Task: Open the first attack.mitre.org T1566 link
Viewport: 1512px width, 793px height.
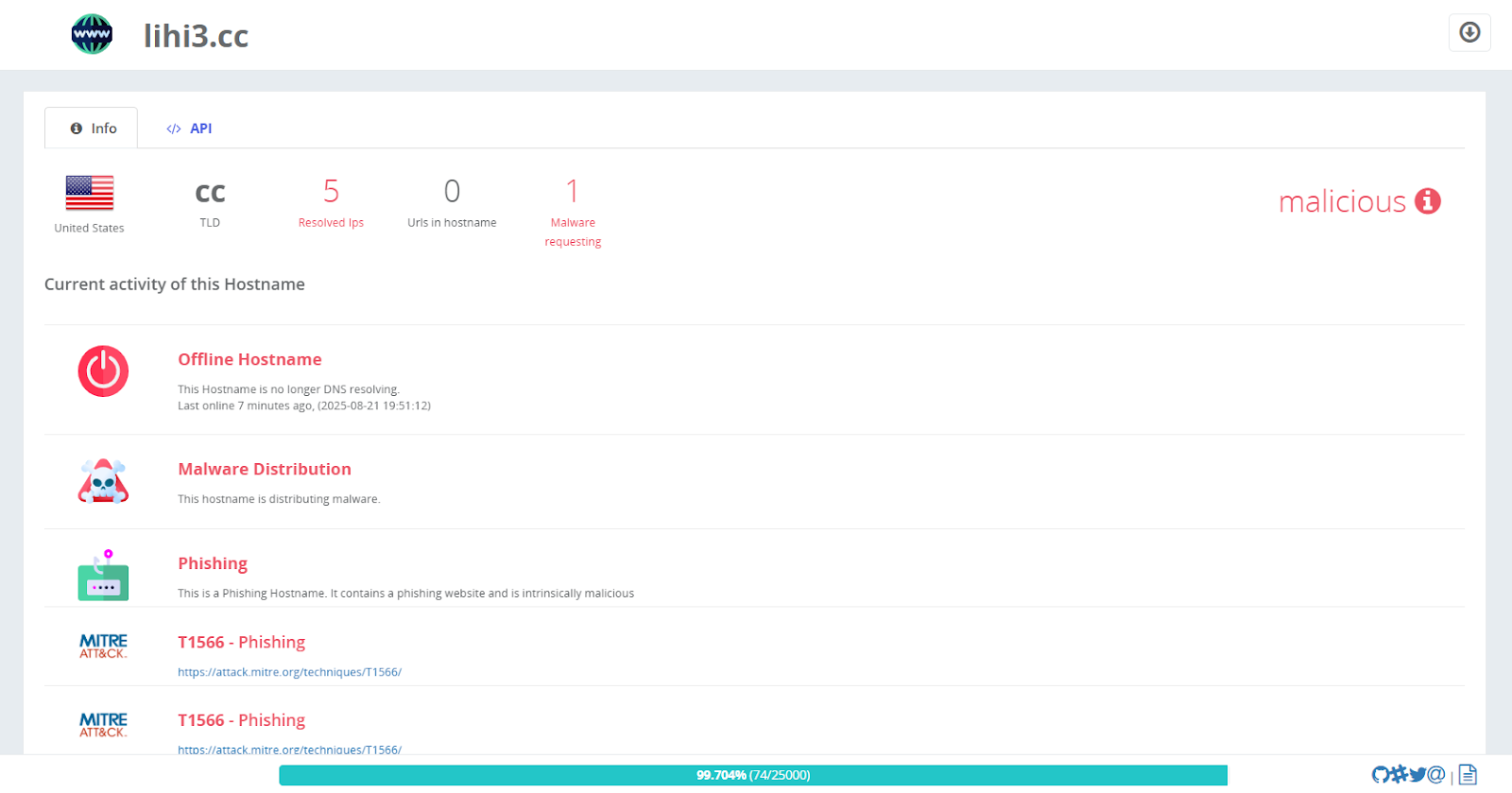Action: [289, 672]
